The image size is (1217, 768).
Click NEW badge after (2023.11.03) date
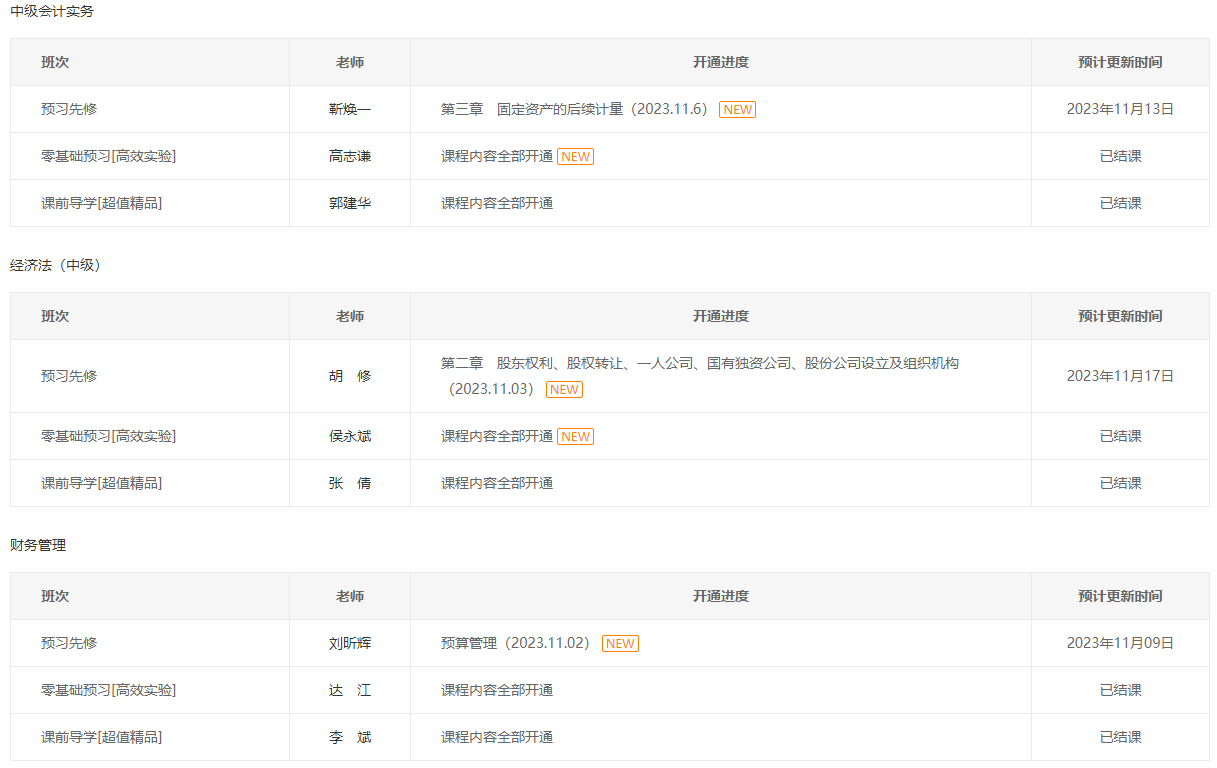point(564,390)
